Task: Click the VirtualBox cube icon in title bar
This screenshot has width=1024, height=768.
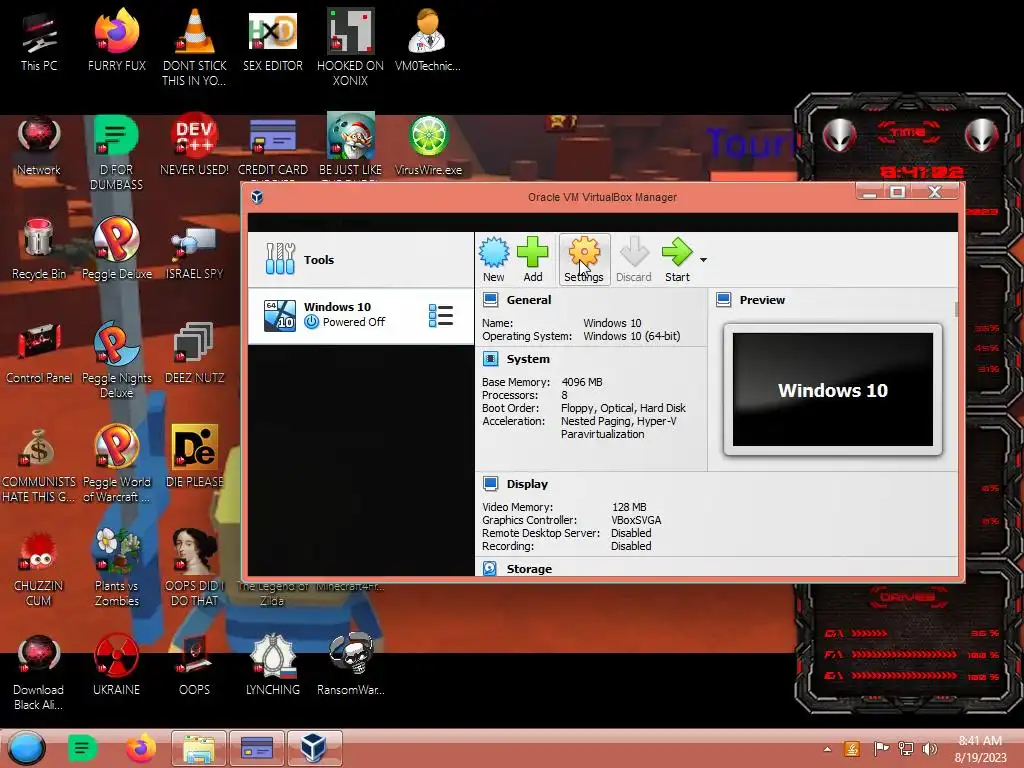Action: pos(257,197)
